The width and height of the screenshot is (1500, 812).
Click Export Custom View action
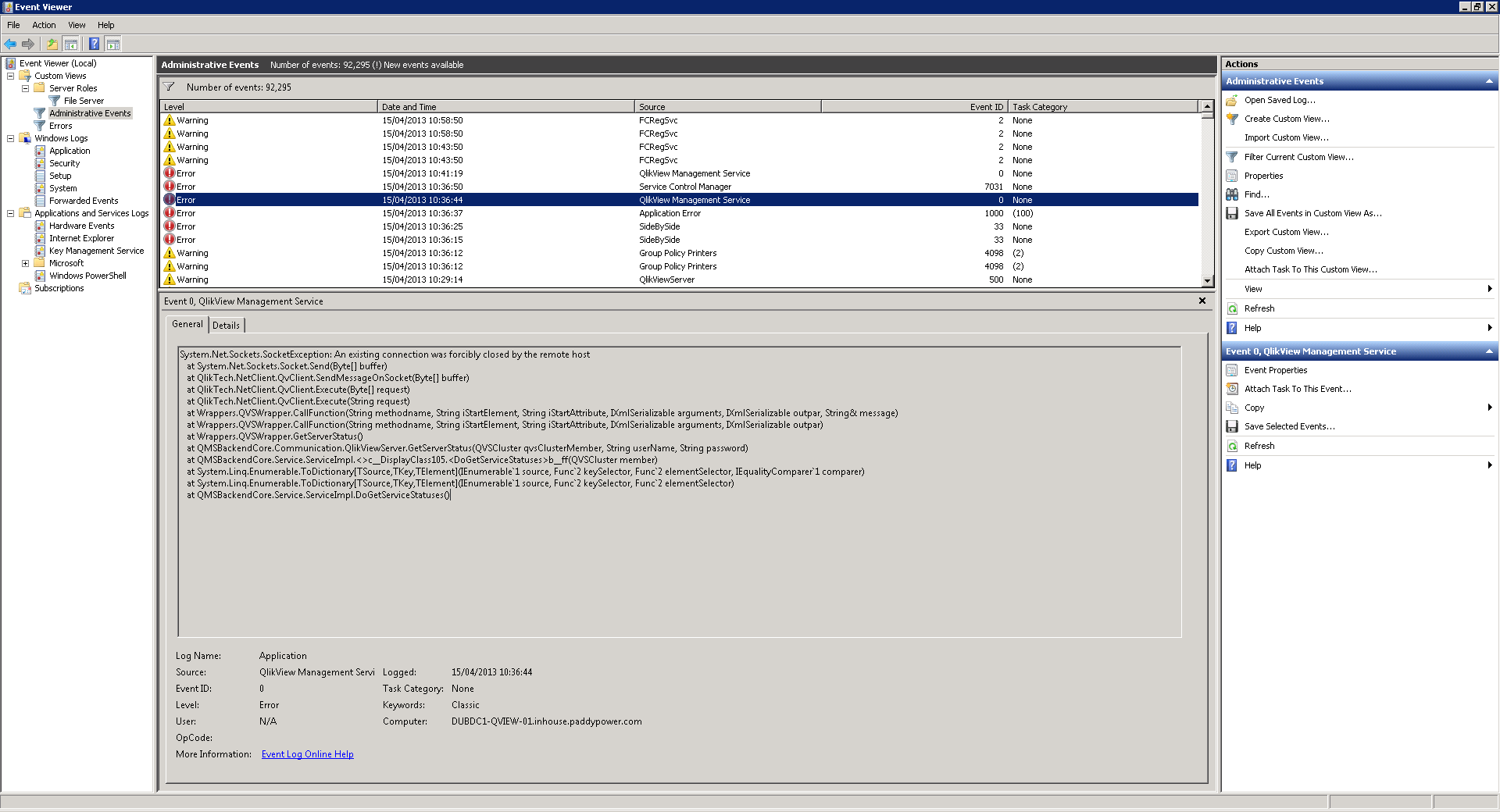pyautogui.click(x=1286, y=232)
